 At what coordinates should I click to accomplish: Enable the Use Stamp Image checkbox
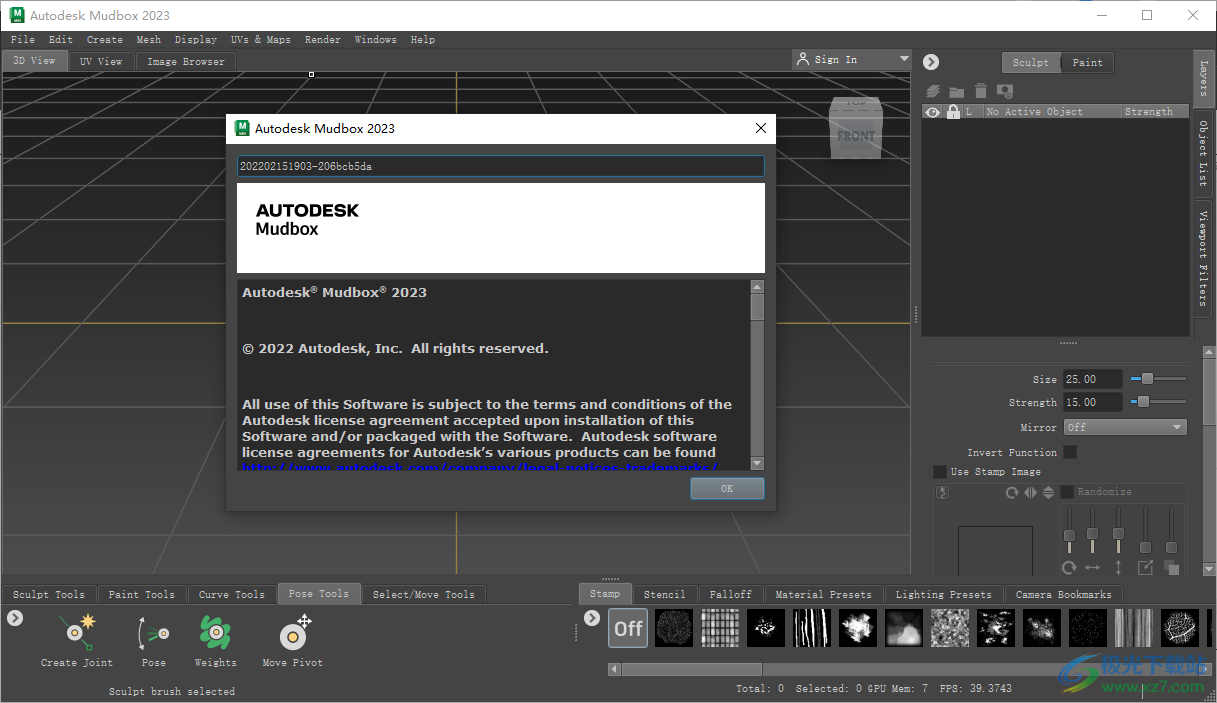coord(940,471)
